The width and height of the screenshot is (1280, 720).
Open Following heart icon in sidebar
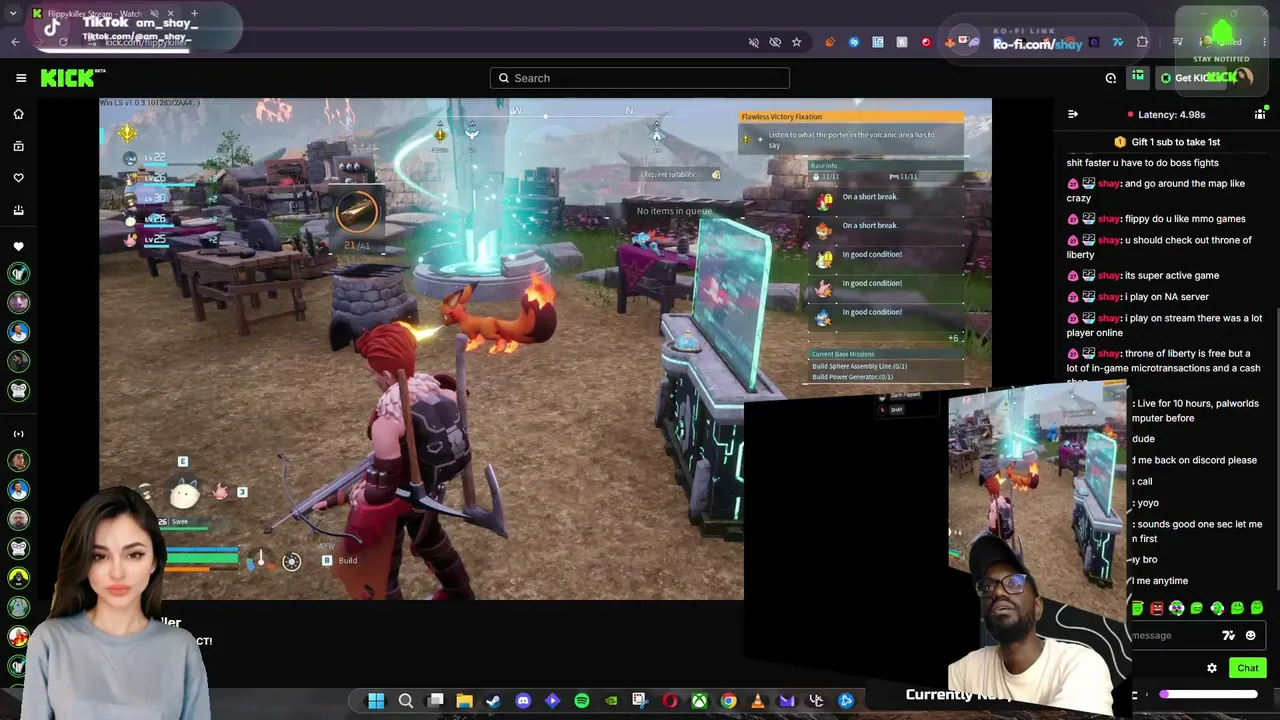click(x=18, y=178)
